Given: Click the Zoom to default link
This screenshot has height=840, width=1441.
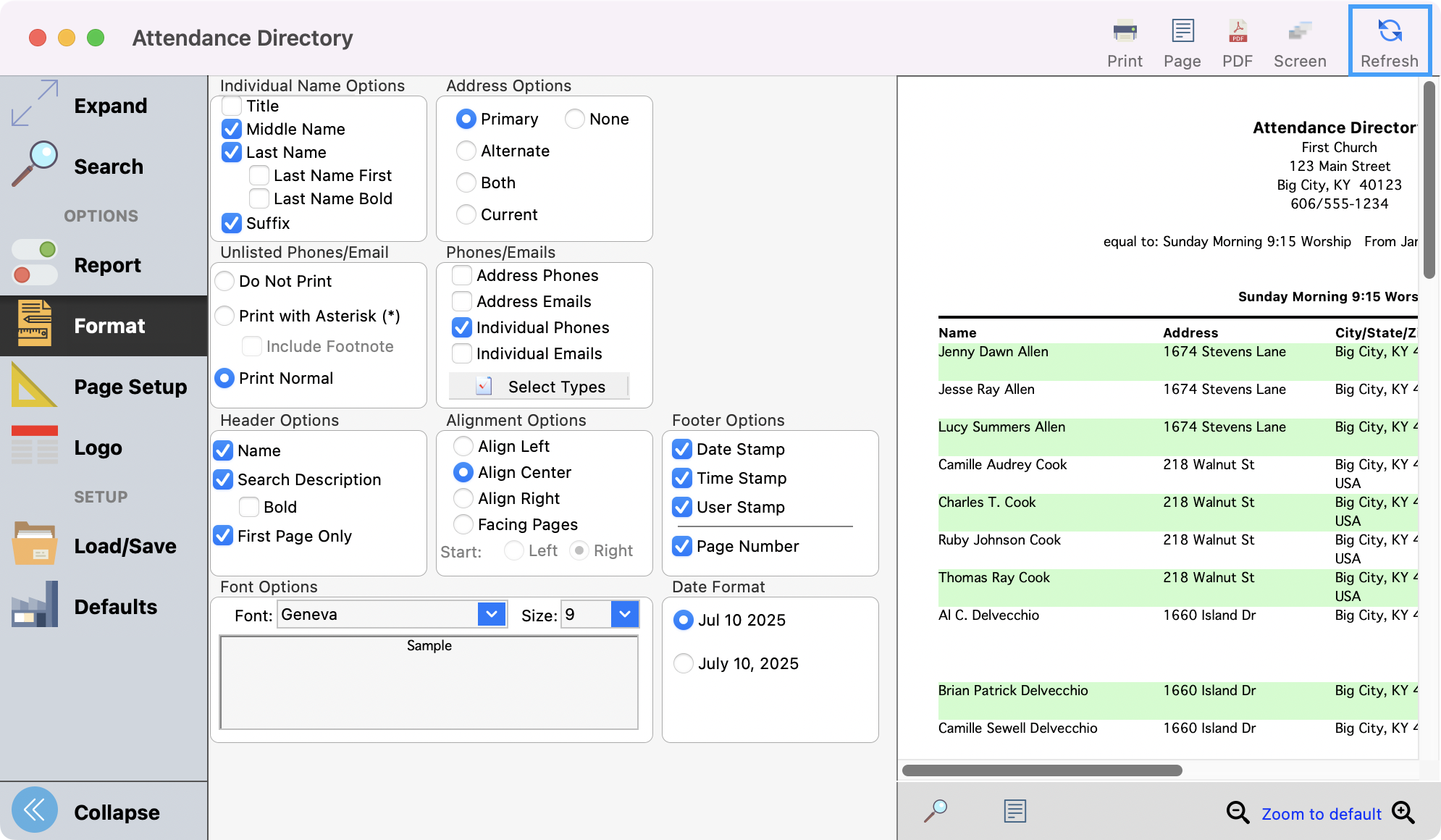Looking at the screenshot, I should click(1321, 812).
